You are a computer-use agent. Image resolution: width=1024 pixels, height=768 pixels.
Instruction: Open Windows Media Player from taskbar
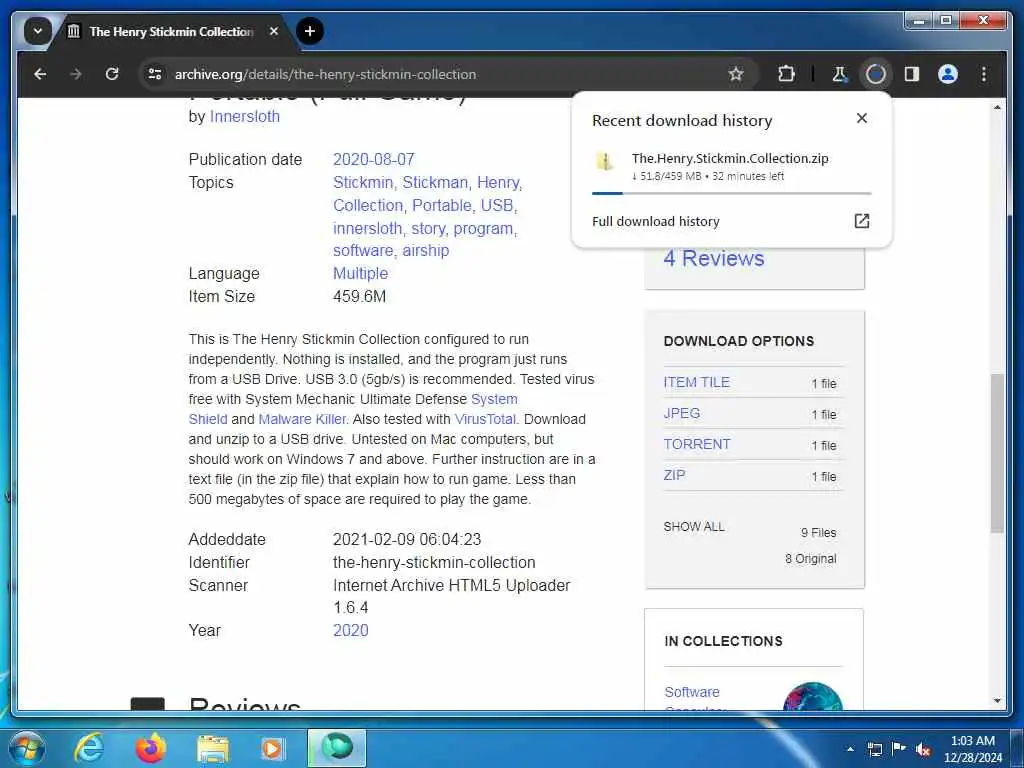(274, 748)
